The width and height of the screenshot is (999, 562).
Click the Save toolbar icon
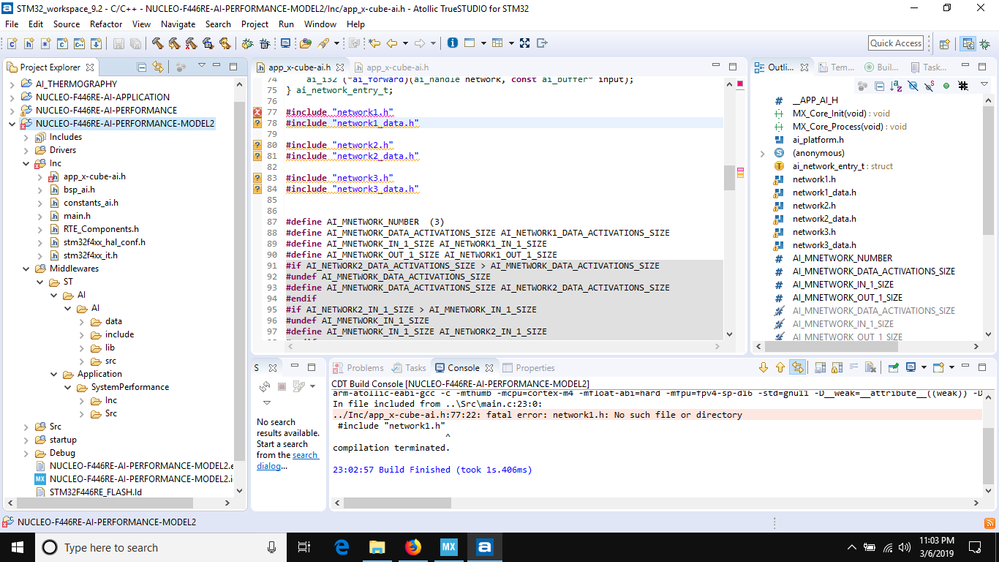click(x=118, y=43)
